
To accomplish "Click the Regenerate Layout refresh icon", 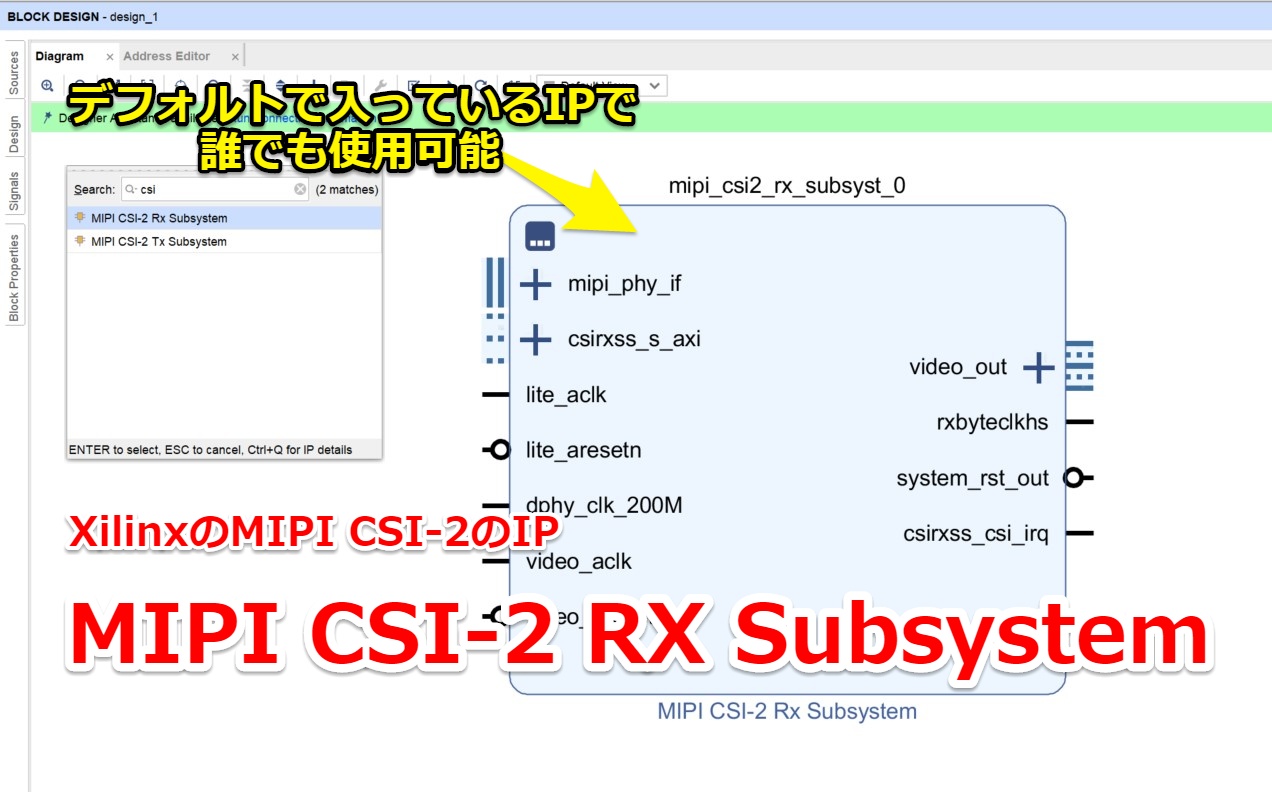I will [x=480, y=85].
